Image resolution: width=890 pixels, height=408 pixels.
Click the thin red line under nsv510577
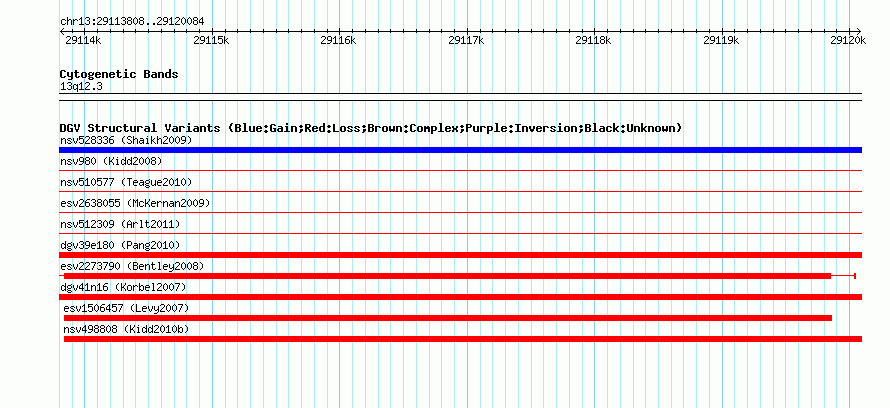[x=460, y=191]
